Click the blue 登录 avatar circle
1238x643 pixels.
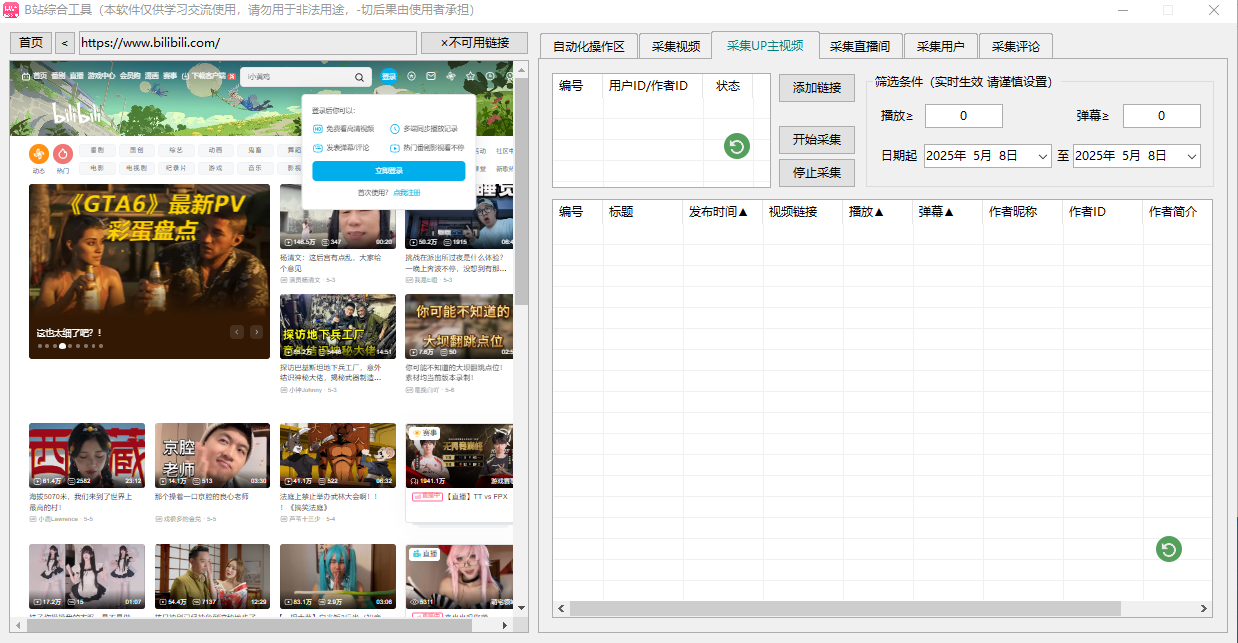[389, 77]
